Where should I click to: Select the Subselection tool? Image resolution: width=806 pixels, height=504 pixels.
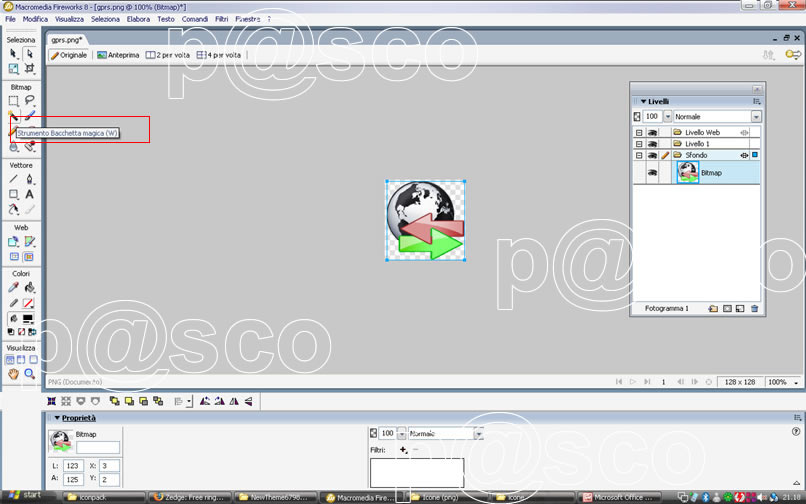coord(29,54)
